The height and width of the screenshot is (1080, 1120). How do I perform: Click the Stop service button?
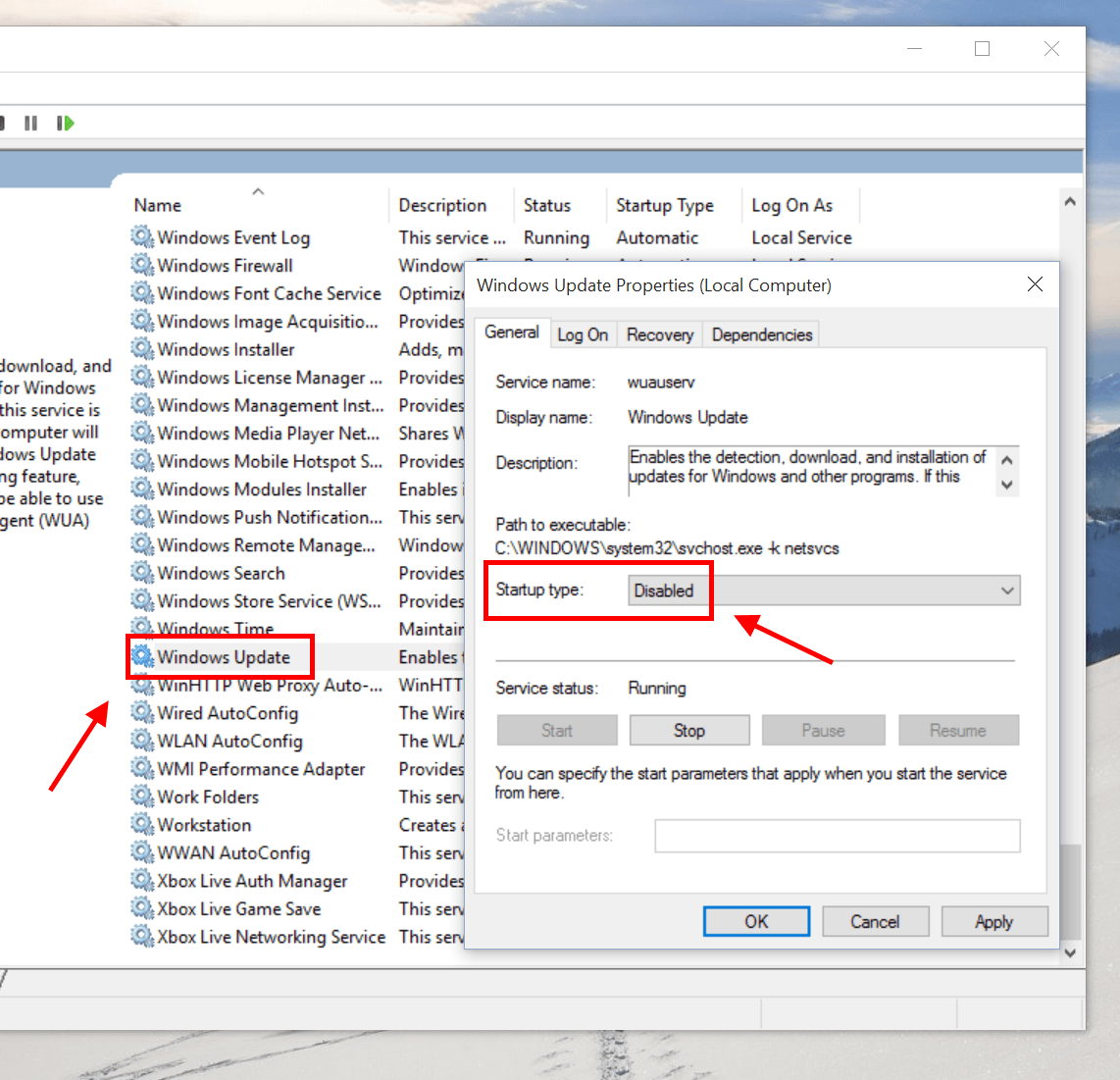pyautogui.click(x=689, y=730)
